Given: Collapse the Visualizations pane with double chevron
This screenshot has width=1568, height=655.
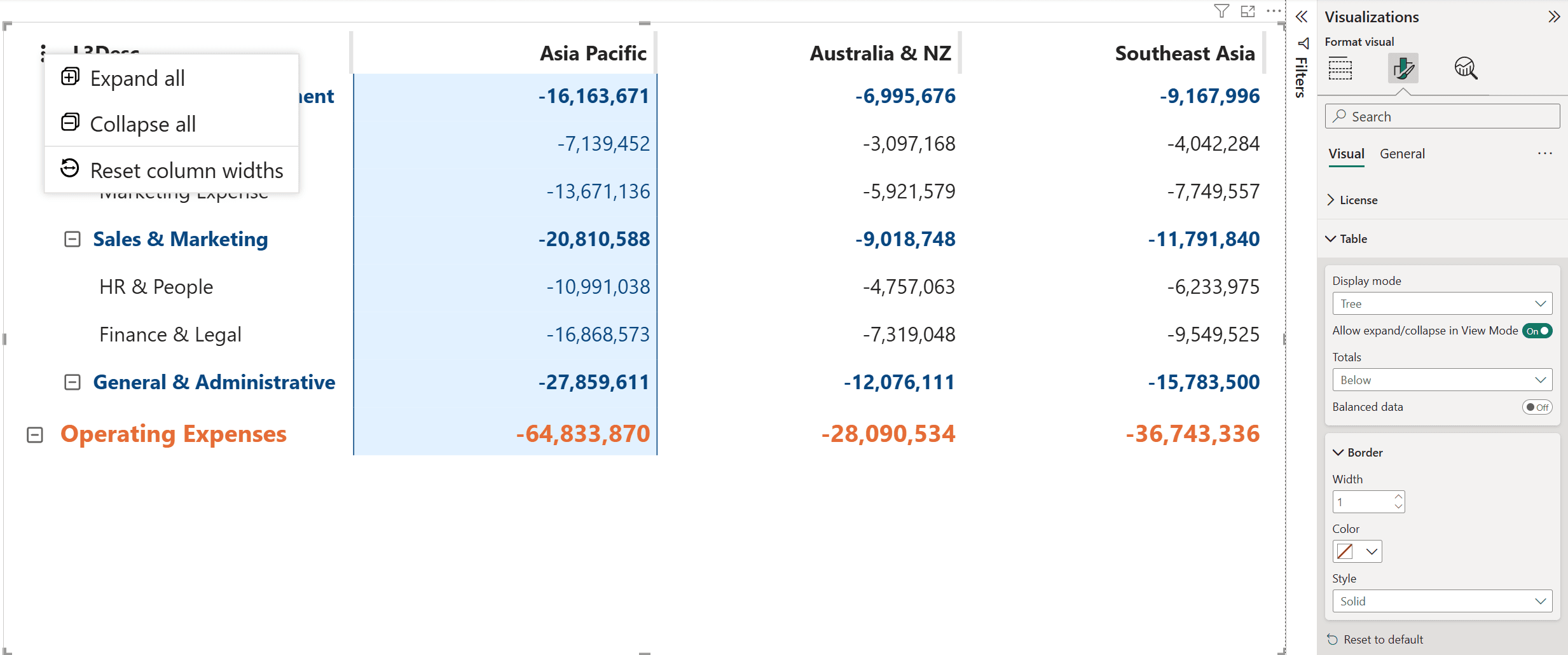Looking at the screenshot, I should click(x=1554, y=17).
